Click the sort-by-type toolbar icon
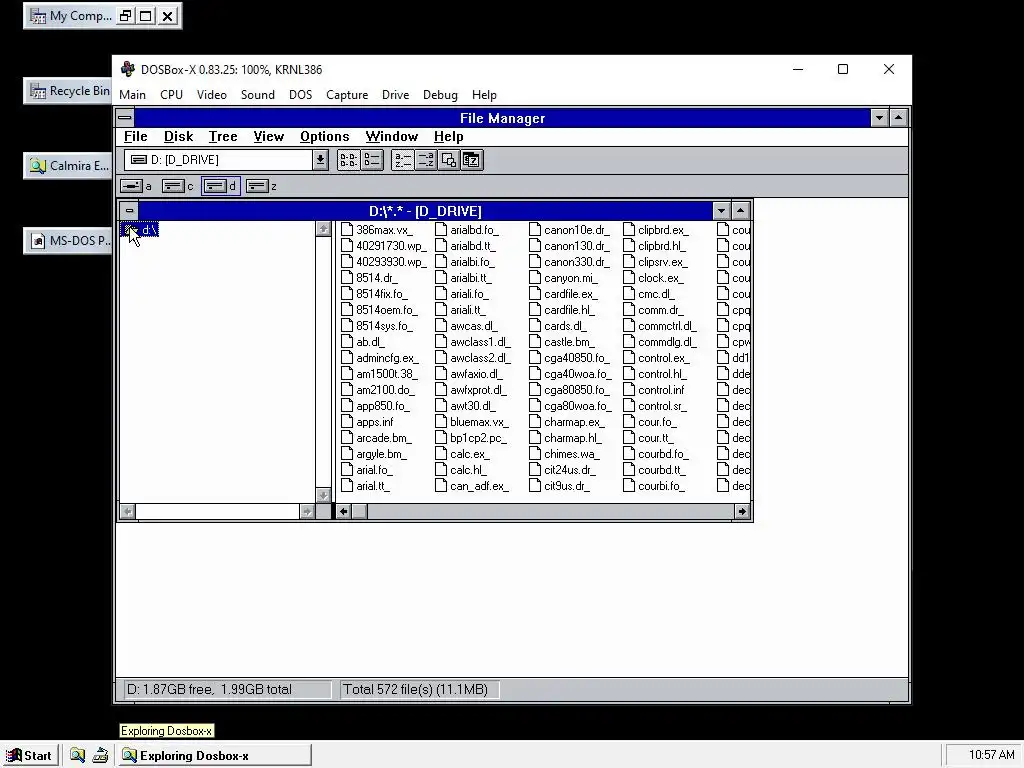This screenshot has height=768, width=1024. pos(426,160)
